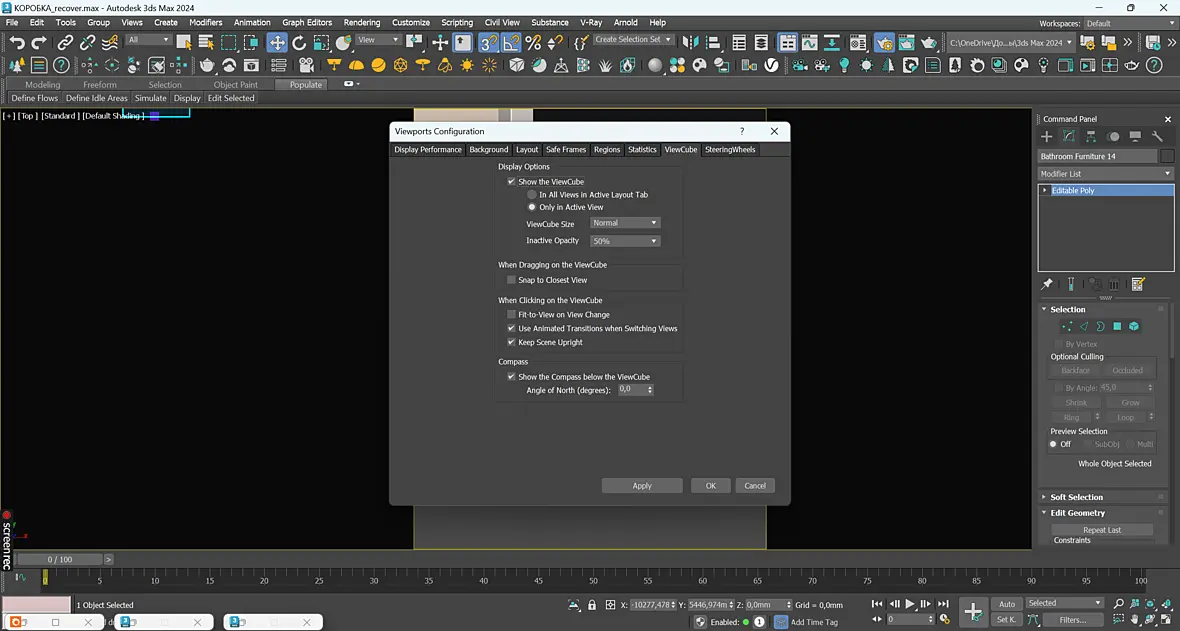This screenshot has width=1180, height=631.
Task: Open the Create Selection Set dropdown
Action: tap(632, 39)
